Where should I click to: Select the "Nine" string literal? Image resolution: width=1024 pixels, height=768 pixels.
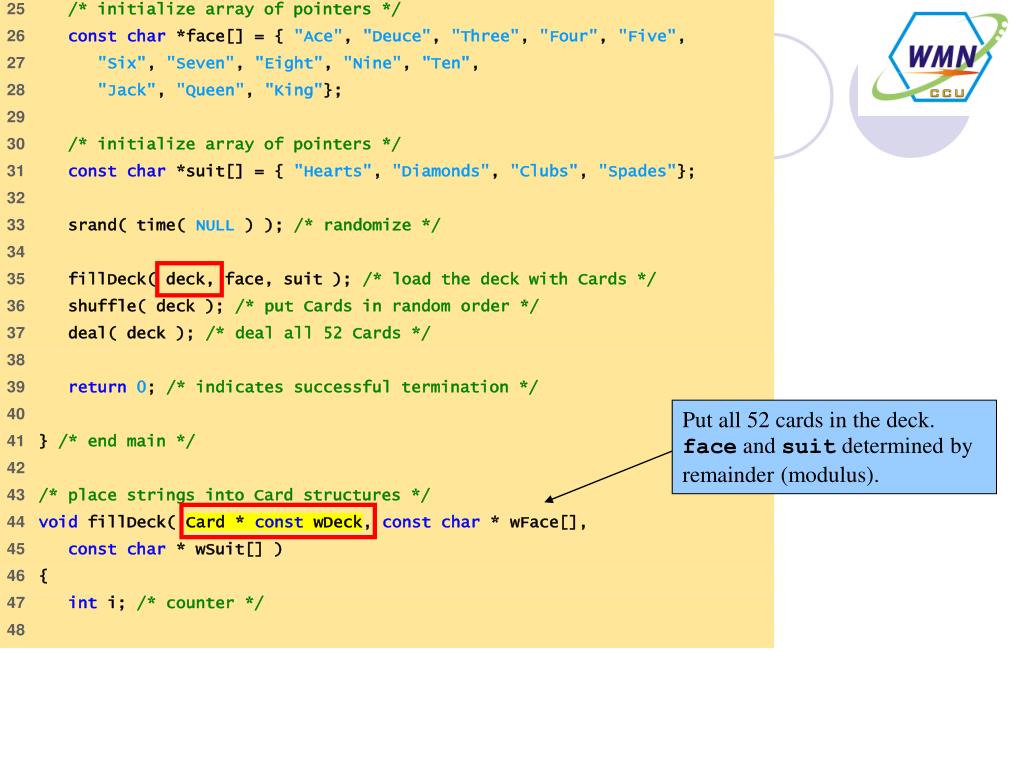pyautogui.click(x=373, y=63)
